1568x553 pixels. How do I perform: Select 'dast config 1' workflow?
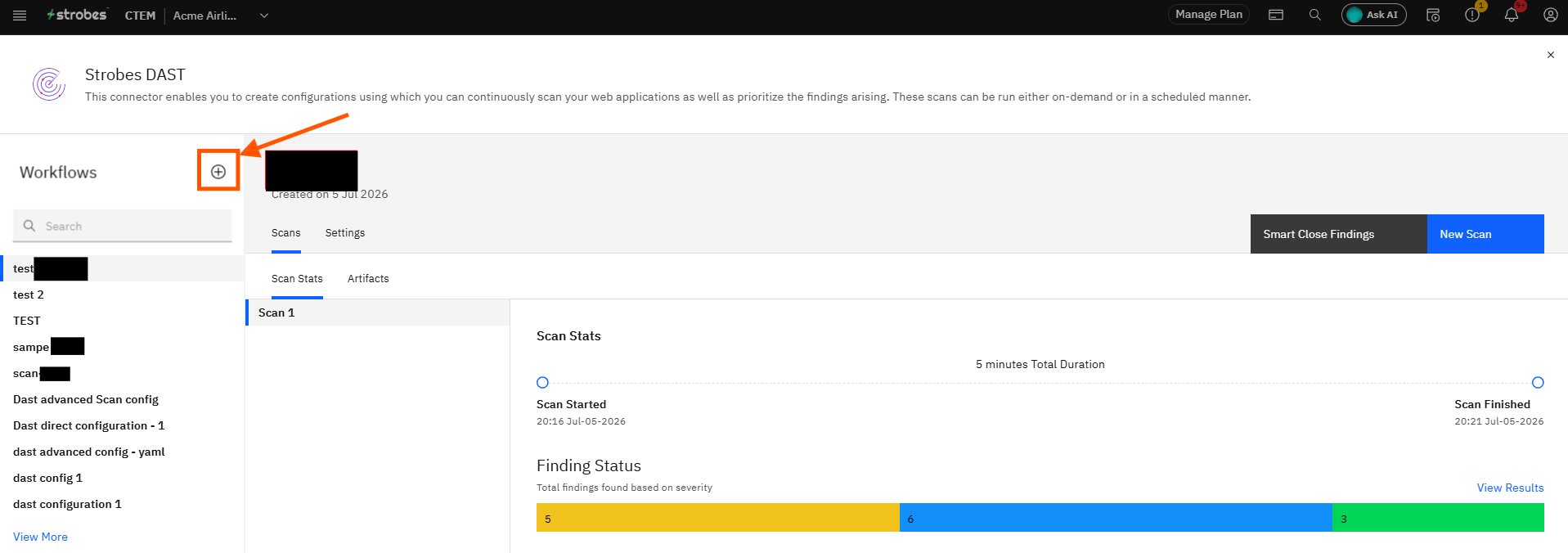point(123,478)
